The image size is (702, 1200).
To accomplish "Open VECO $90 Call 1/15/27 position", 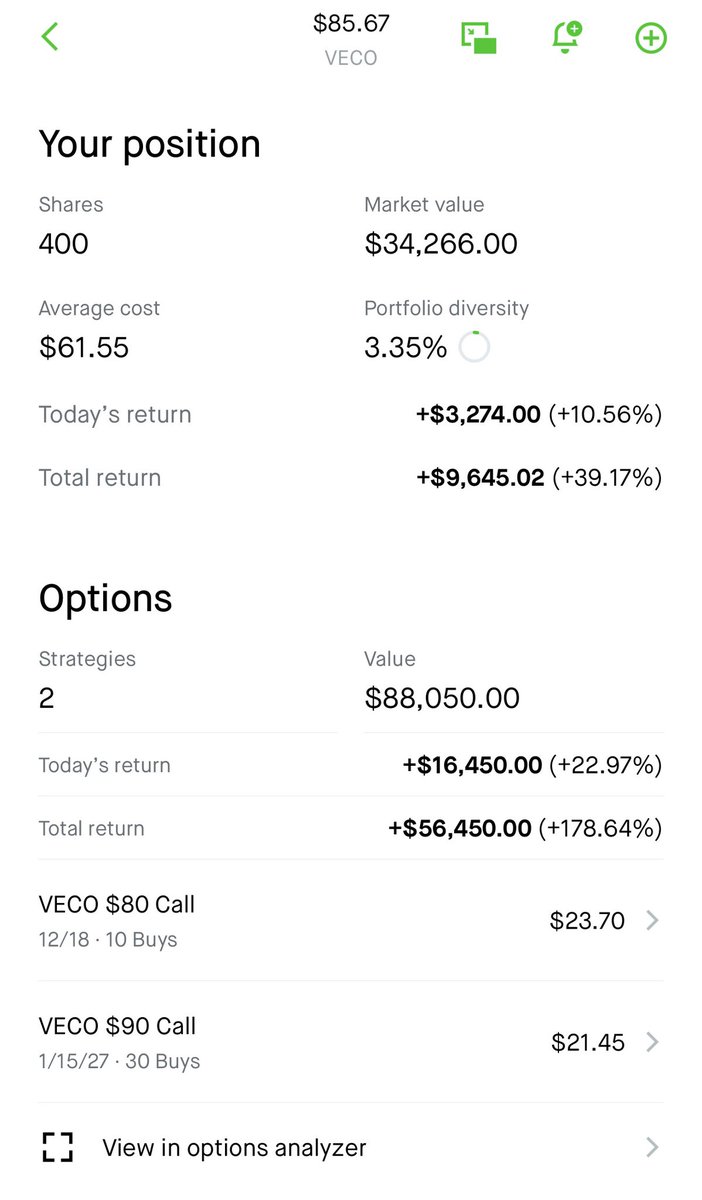I will tap(350, 1042).
